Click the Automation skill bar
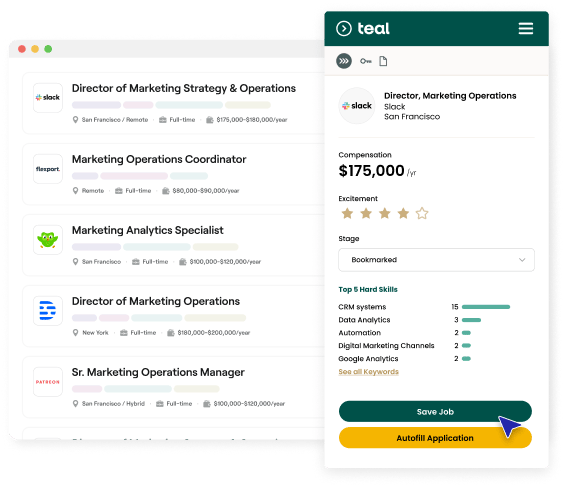564x487 pixels. point(466,333)
